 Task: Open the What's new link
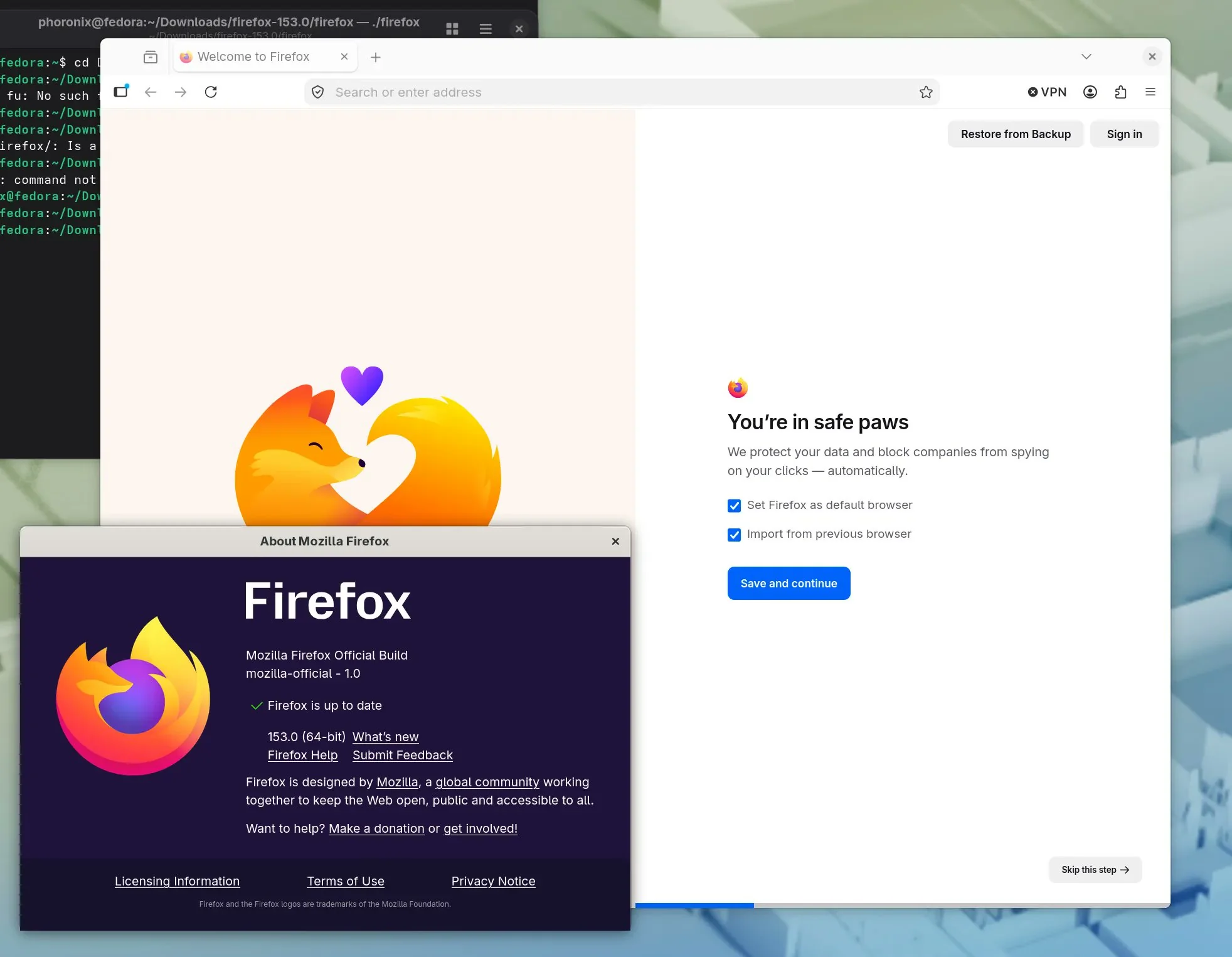[385, 737]
